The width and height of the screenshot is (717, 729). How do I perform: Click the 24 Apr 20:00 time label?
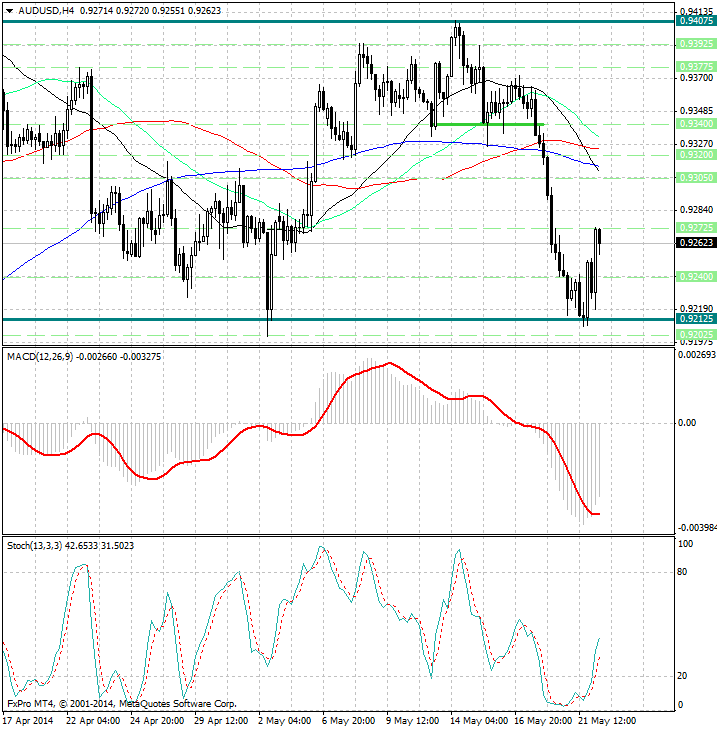pyautogui.click(x=157, y=721)
